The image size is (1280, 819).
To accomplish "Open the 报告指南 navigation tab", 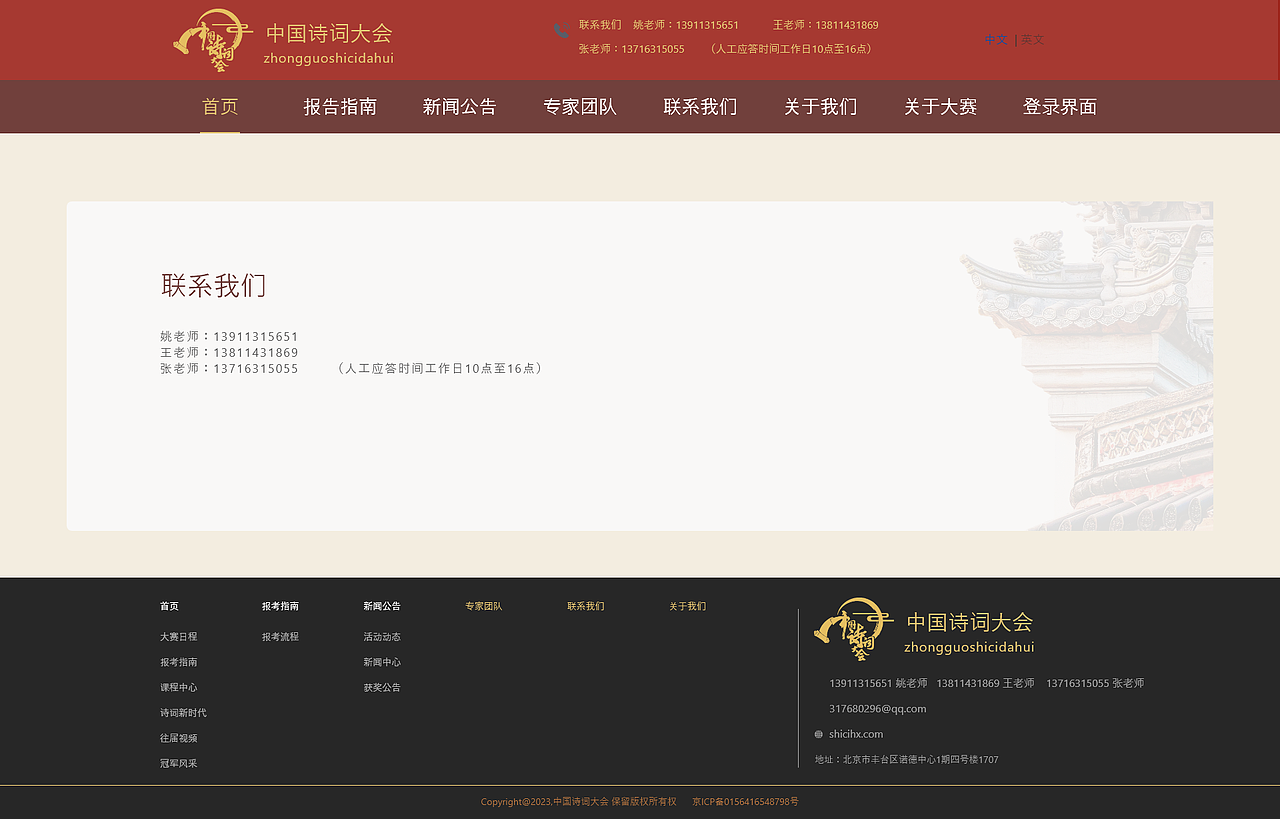I will 340,106.
